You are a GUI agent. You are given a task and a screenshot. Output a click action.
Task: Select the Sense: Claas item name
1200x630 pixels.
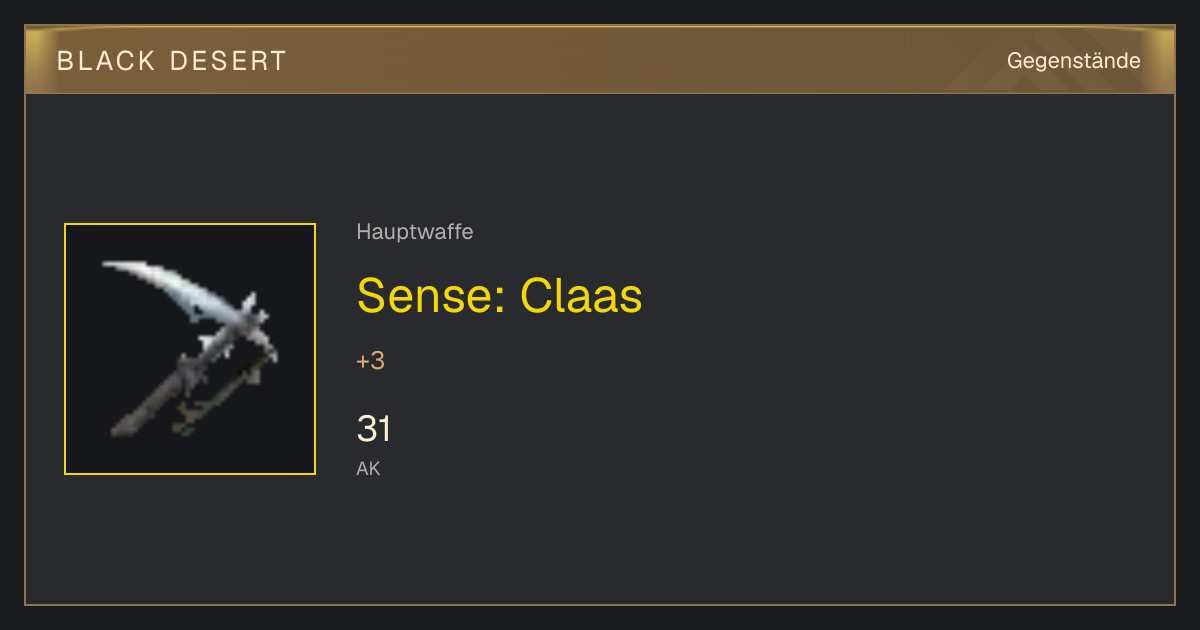pyautogui.click(x=499, y=295)
